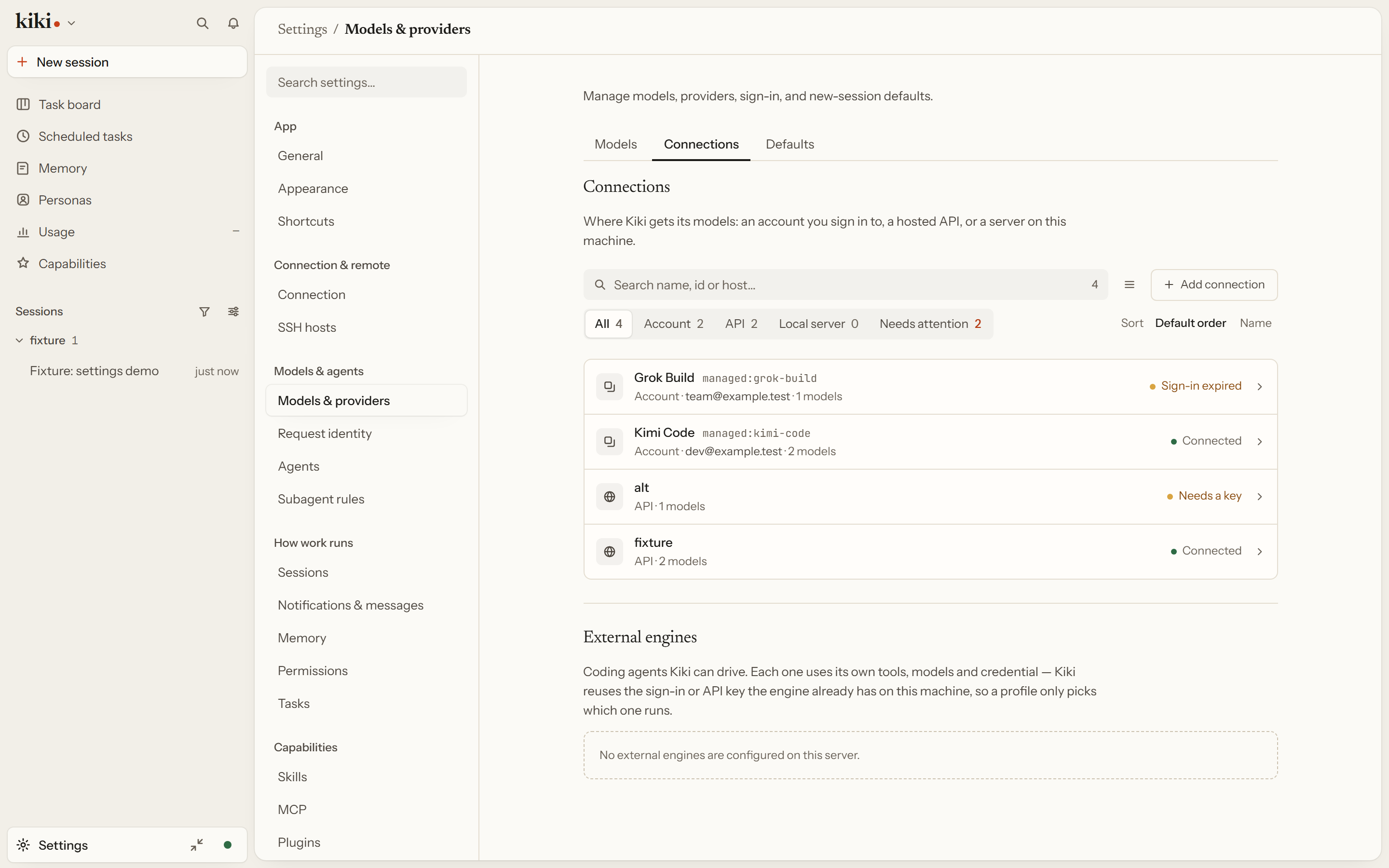Open SSH hosts settings

366,327
